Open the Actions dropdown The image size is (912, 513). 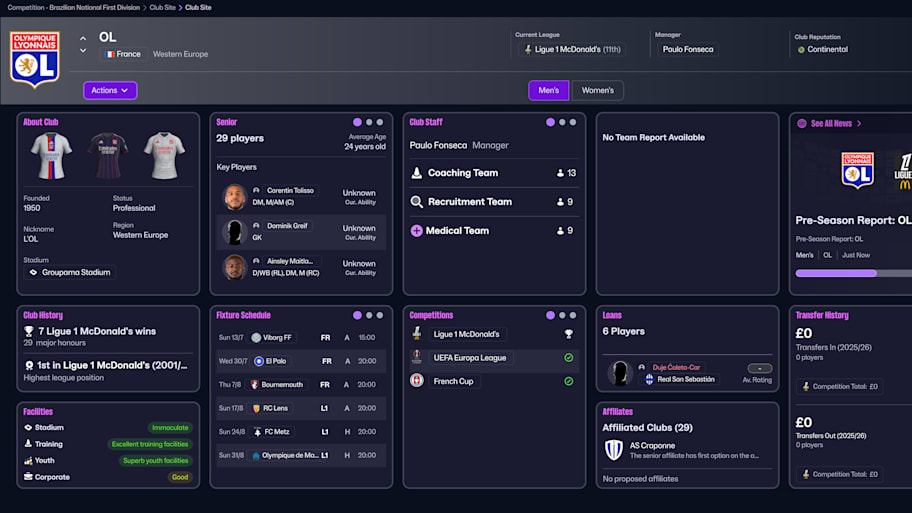pos(110,90)
